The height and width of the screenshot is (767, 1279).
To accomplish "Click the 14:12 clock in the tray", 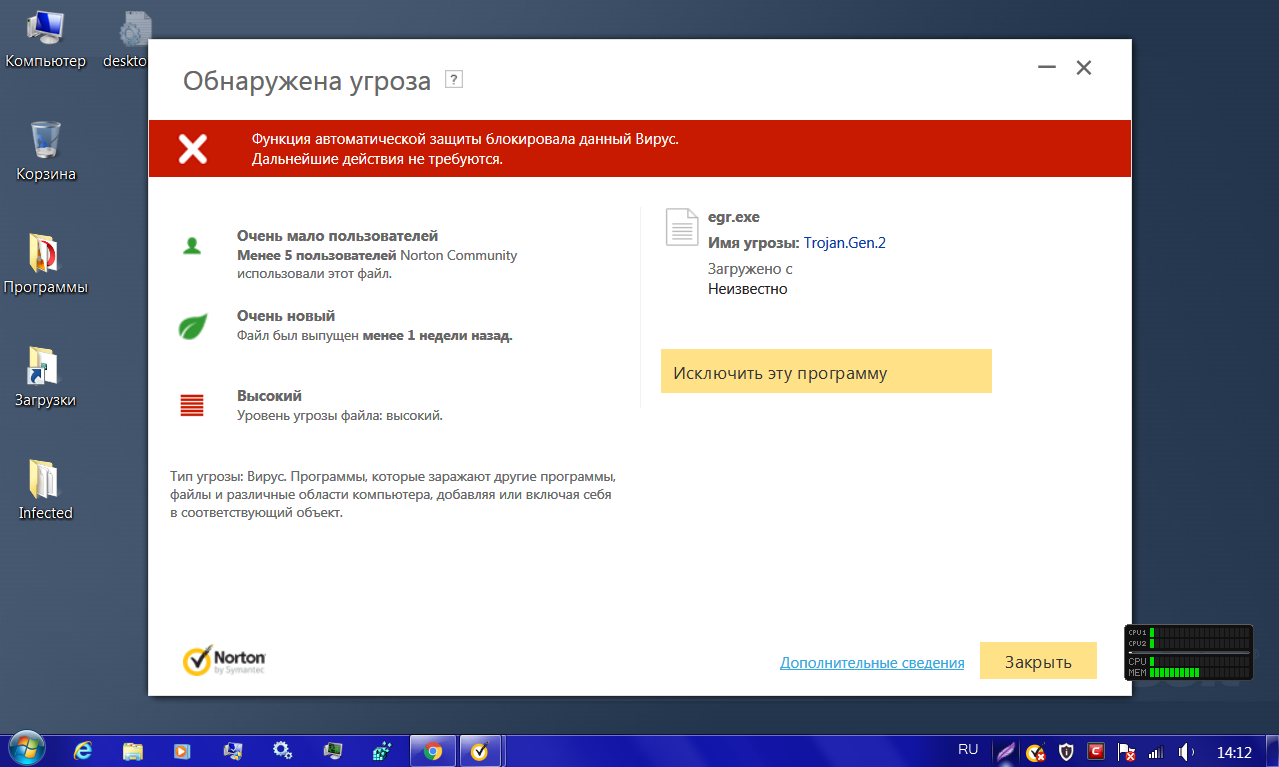I will tap(1234, 752).
